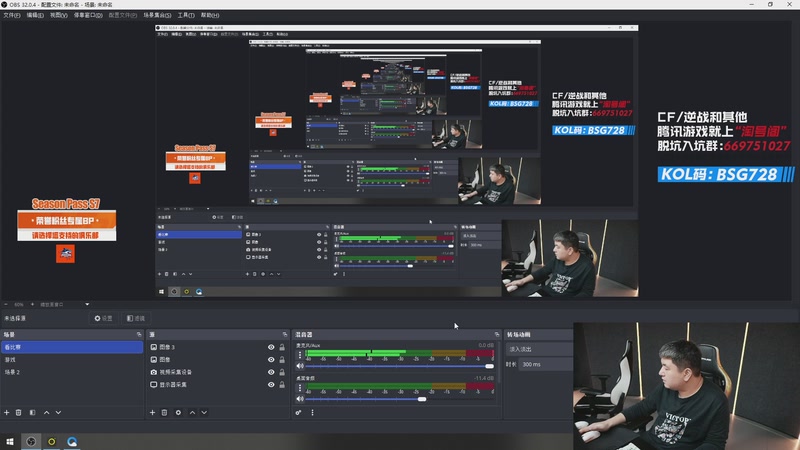Click the transition duration field 300 ms

click(546, 364)
